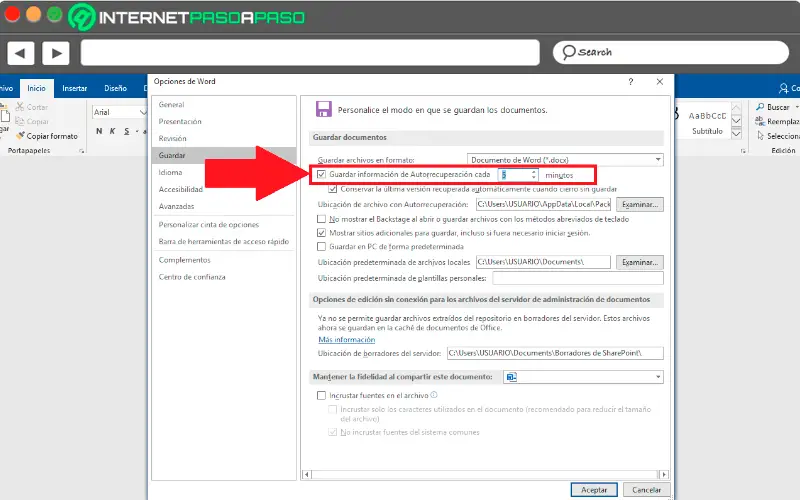Toggle Mostrar sitios adicionales para guardar checkbox
The width and height of the screenshot is (800, 500).
321,233
